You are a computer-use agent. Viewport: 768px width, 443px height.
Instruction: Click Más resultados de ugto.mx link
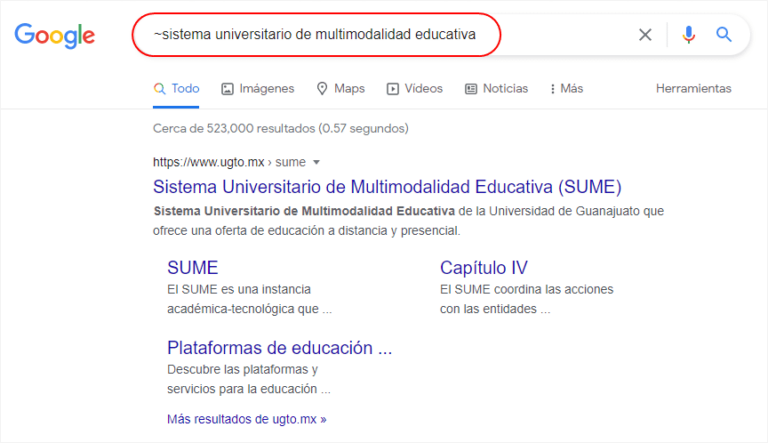tap(247, 419)
